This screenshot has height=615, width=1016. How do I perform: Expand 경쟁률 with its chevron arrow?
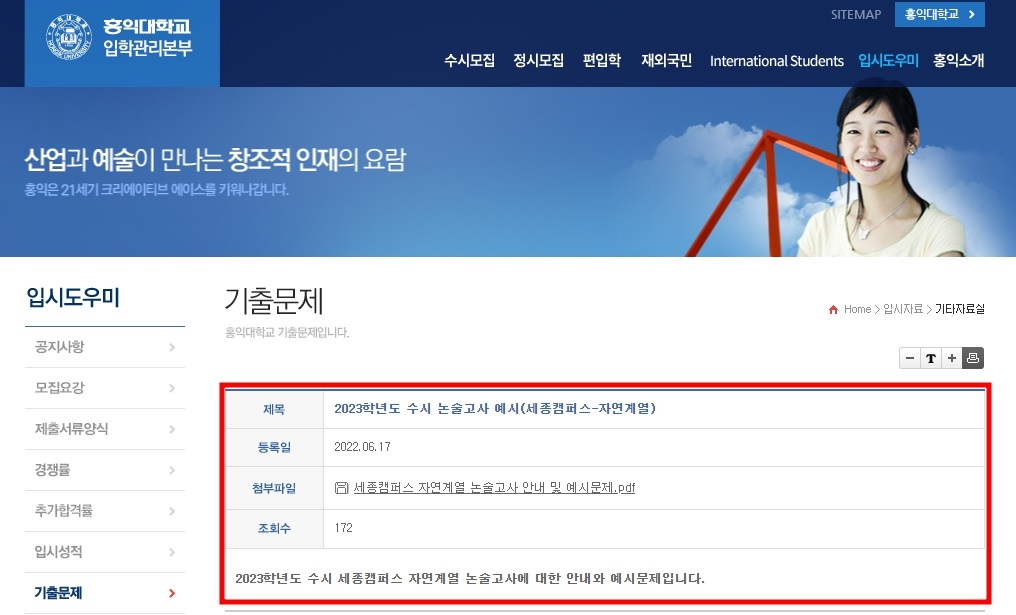pos(172,470)
